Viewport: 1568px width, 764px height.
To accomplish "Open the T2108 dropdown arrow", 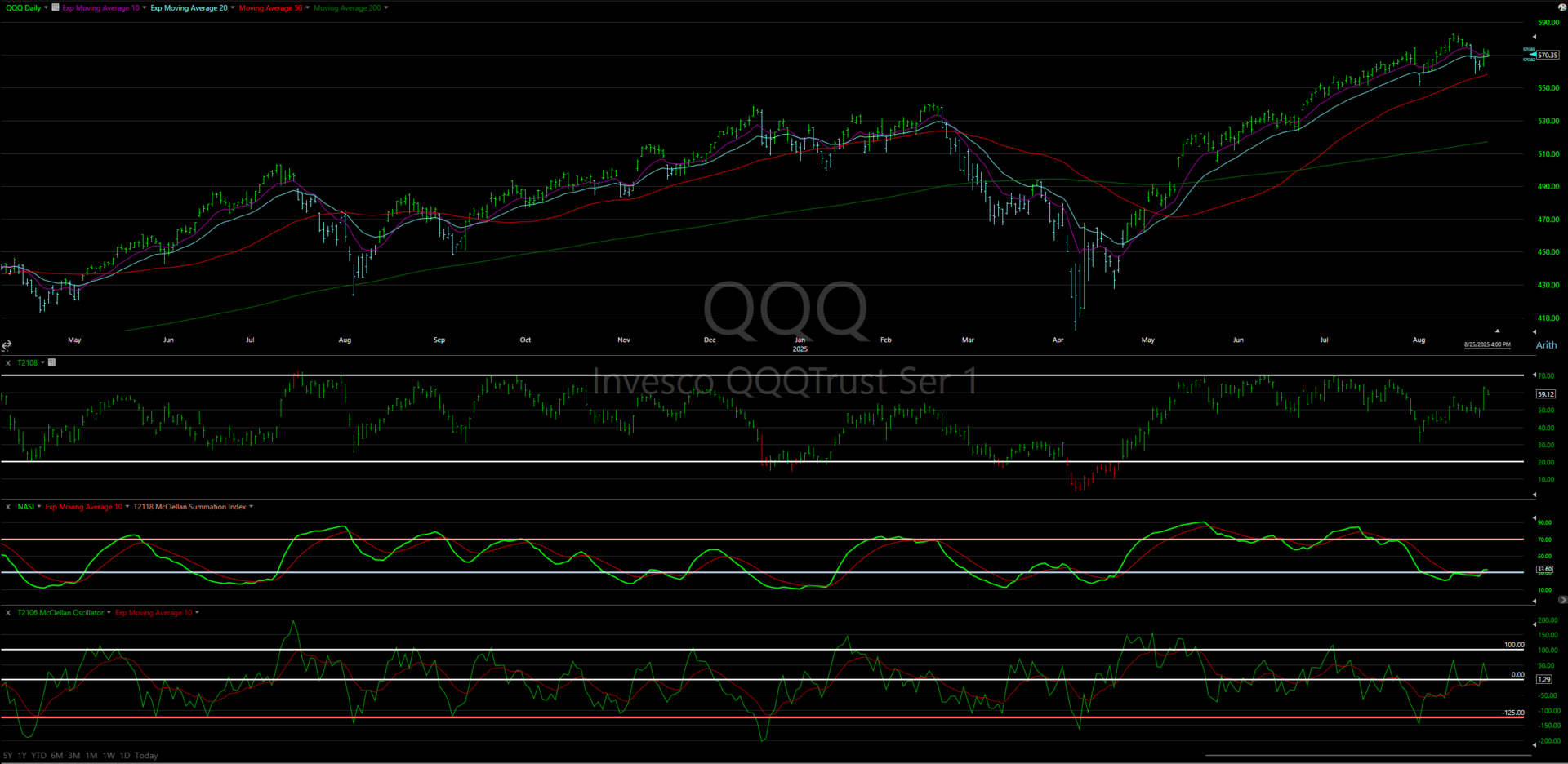I will click(42, 362).
